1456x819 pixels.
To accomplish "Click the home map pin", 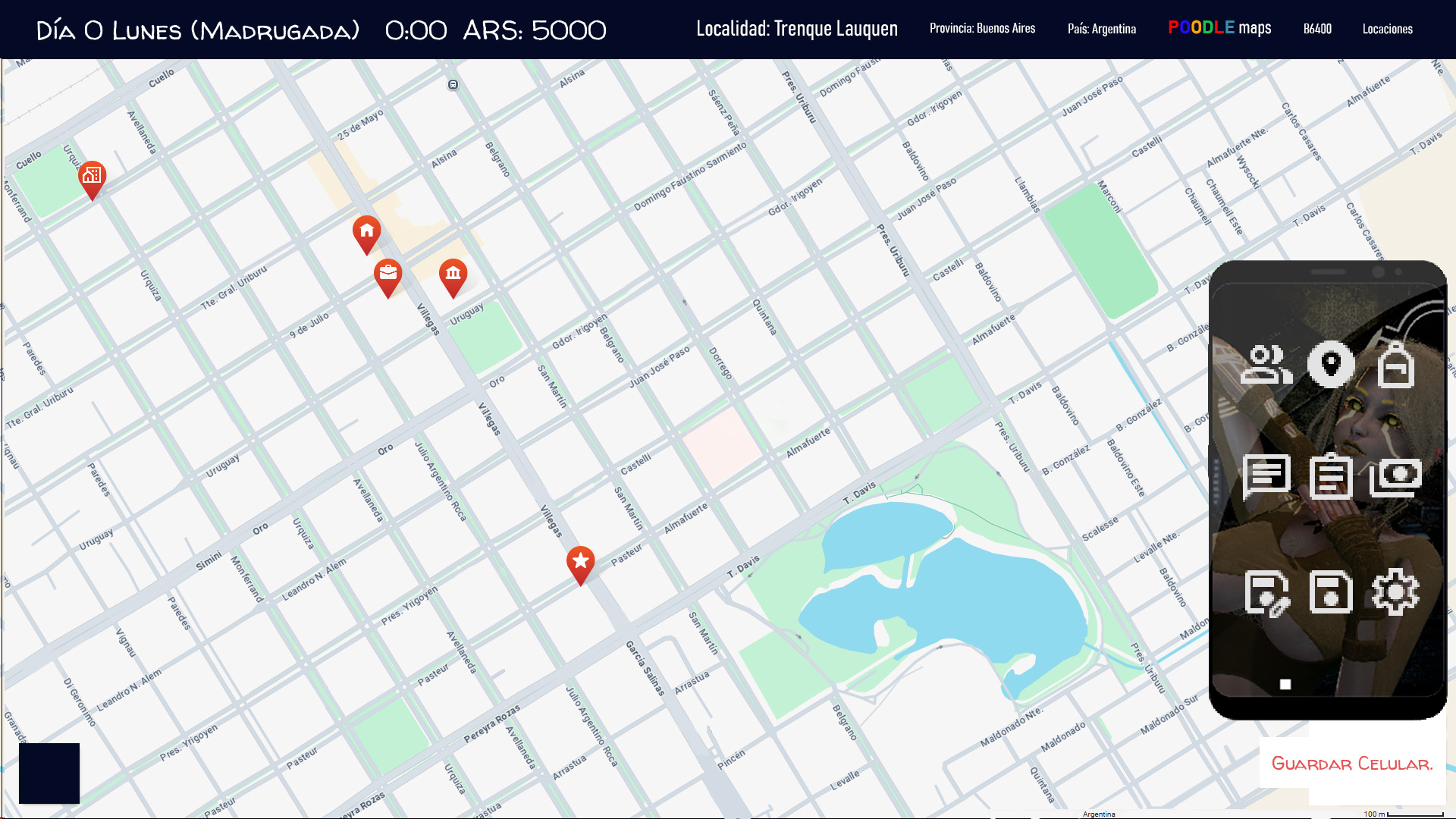I will pos(366,232).
